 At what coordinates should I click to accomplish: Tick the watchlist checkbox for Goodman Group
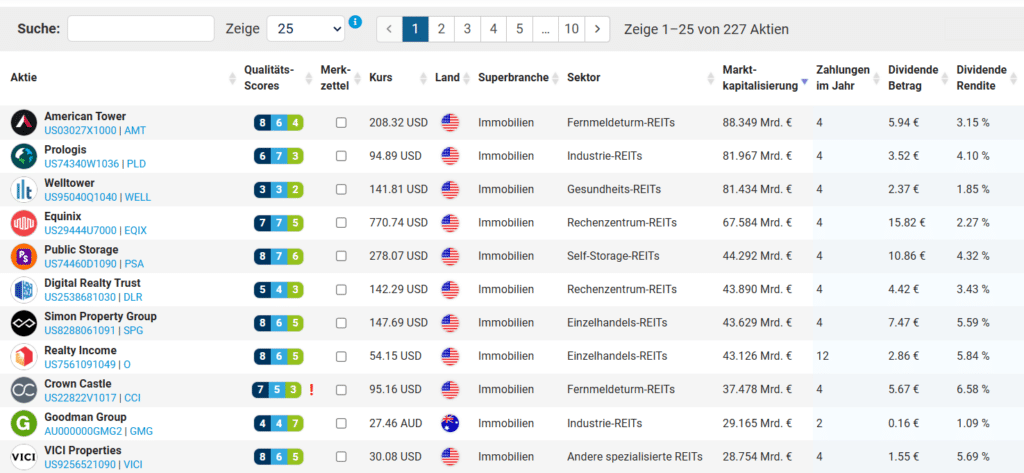click(341, 423)
